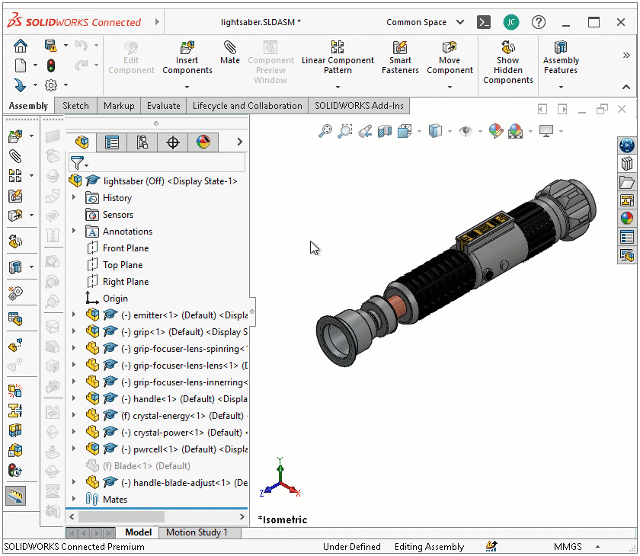Click the tree filter funnel icon
The height and width of the screenshot is (556, 640).
point(78,163)
